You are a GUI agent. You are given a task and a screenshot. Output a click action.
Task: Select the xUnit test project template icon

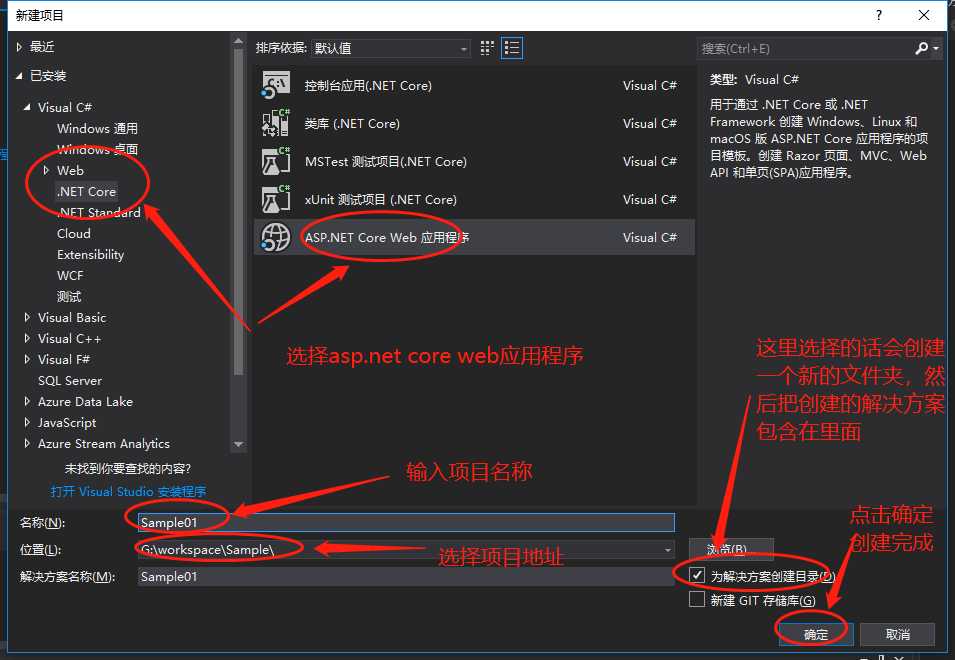(276, 199)
